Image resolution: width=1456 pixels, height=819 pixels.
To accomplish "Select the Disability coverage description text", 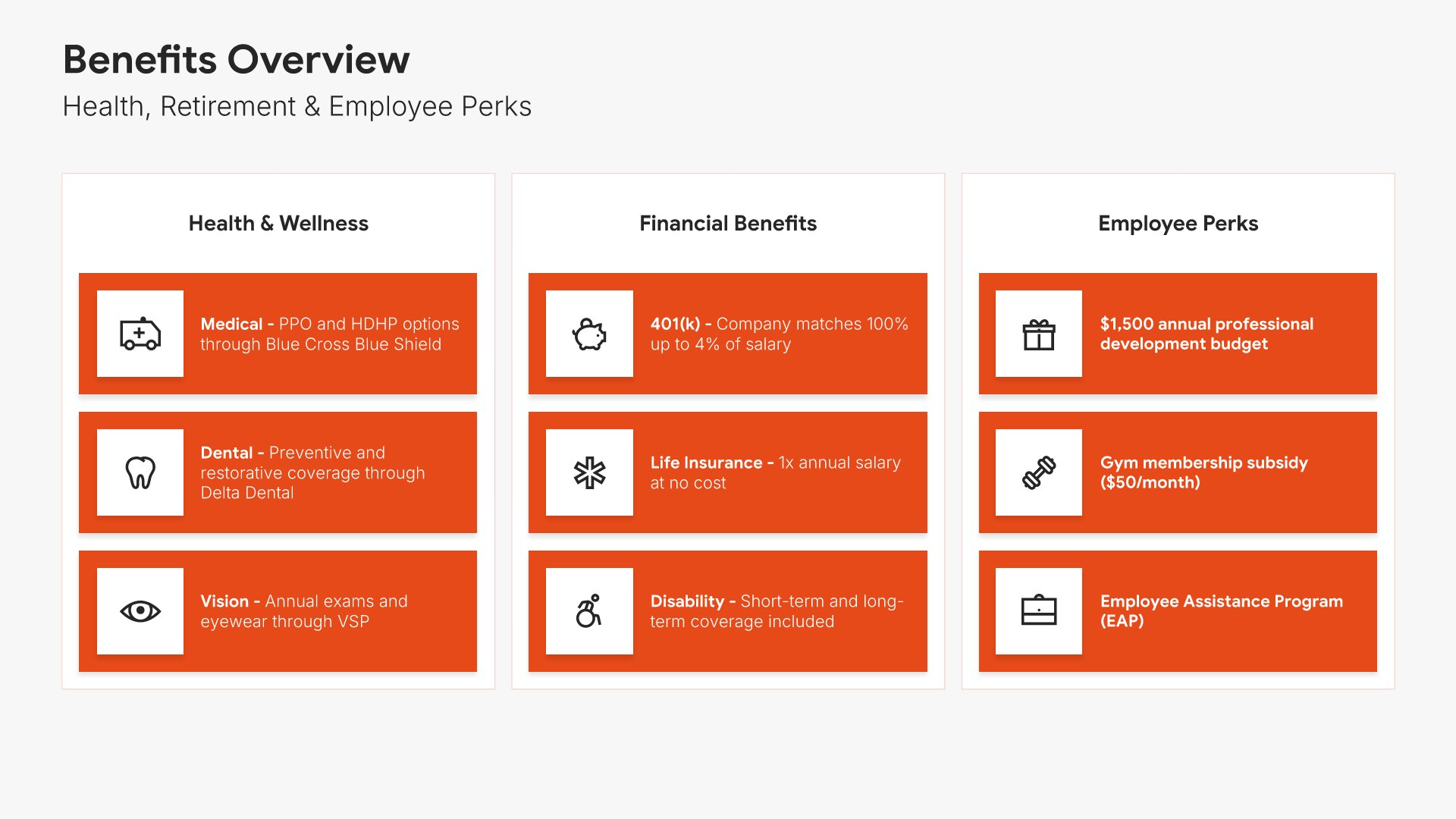I will tap(777, 611).
